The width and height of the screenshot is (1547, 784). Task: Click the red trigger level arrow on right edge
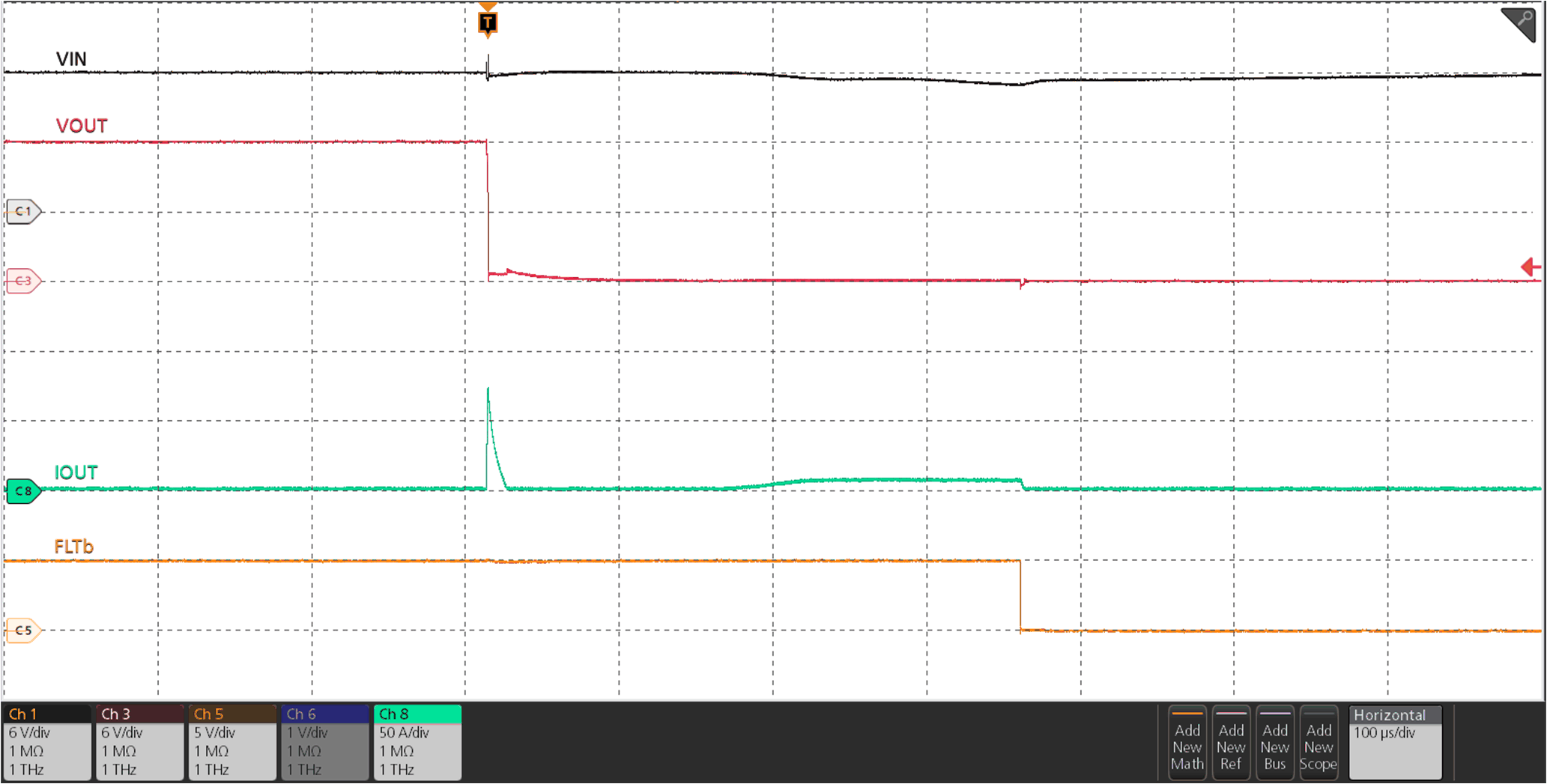coord(1531,266)
